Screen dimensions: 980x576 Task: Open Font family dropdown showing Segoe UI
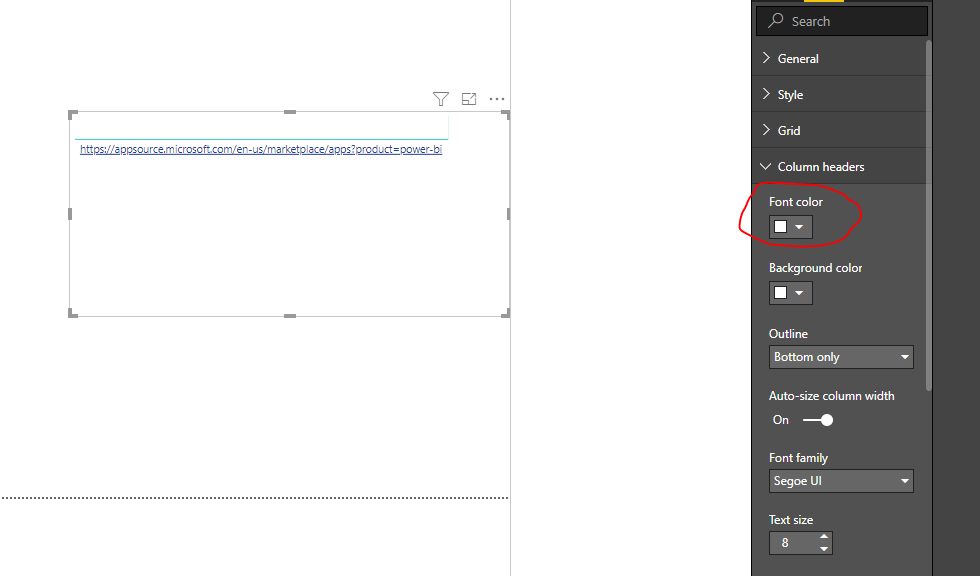(841, 481)
